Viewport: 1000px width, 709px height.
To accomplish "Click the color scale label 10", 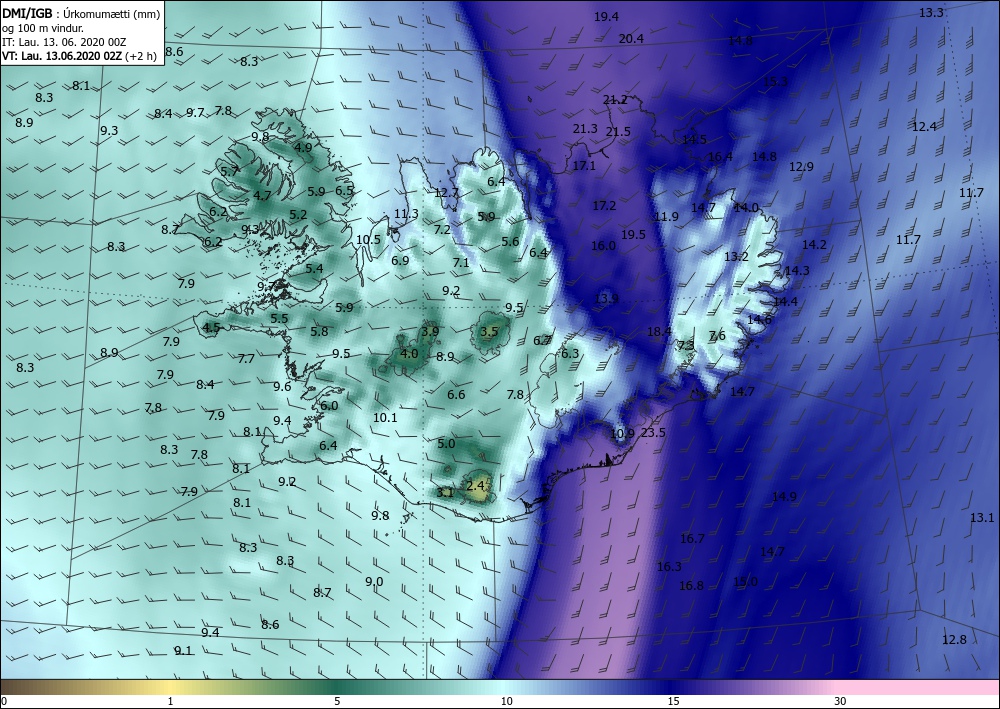I will [x=506, y=701].
